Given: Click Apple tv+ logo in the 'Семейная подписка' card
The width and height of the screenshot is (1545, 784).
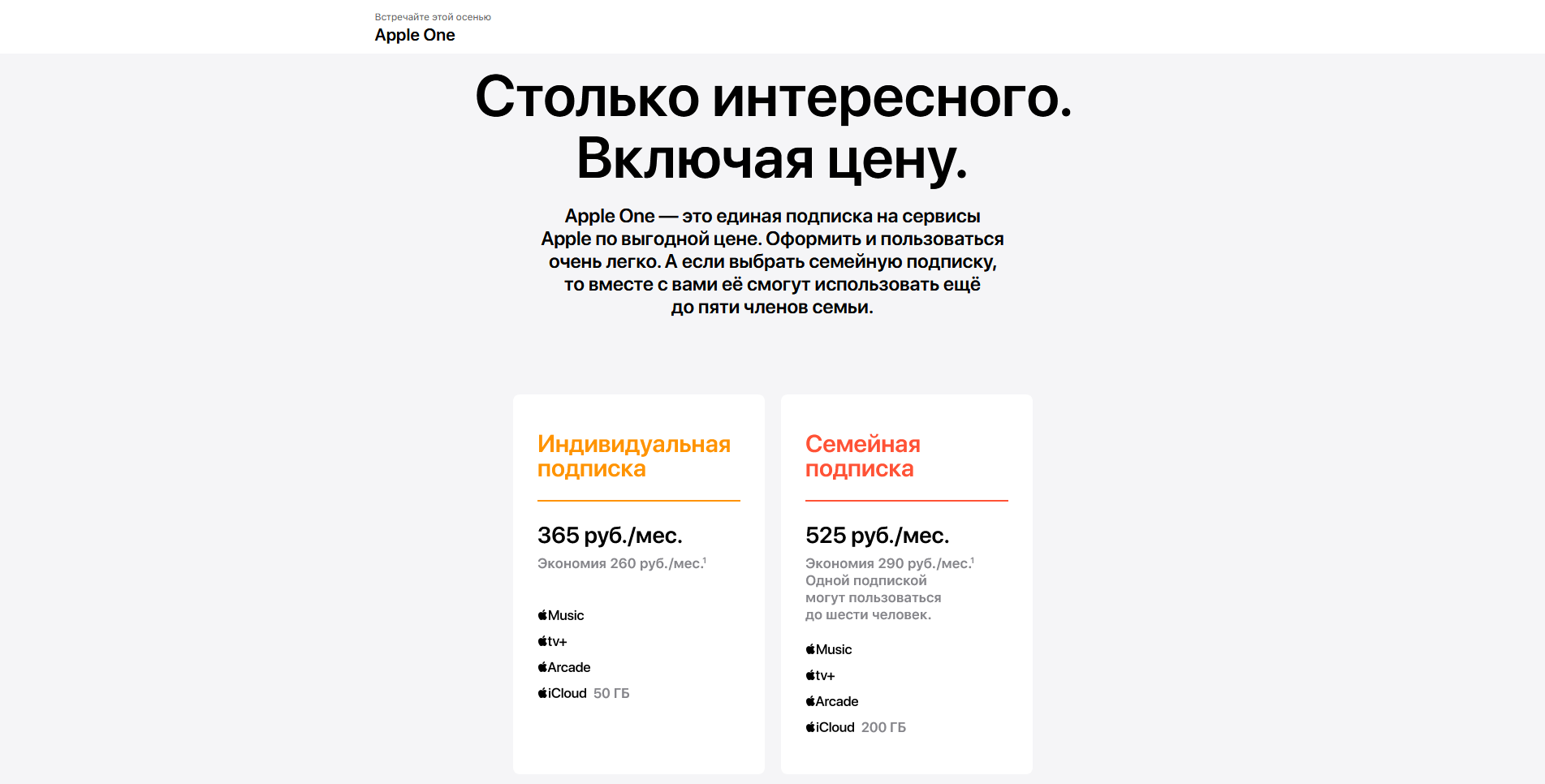Looking at the screenshot, I should tap(820, 675).
